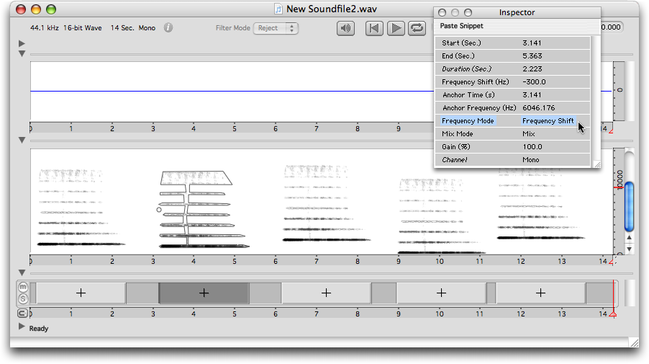The image size is (649, 364).
Task: Toggle loop playback
Action: coord(417,28)
